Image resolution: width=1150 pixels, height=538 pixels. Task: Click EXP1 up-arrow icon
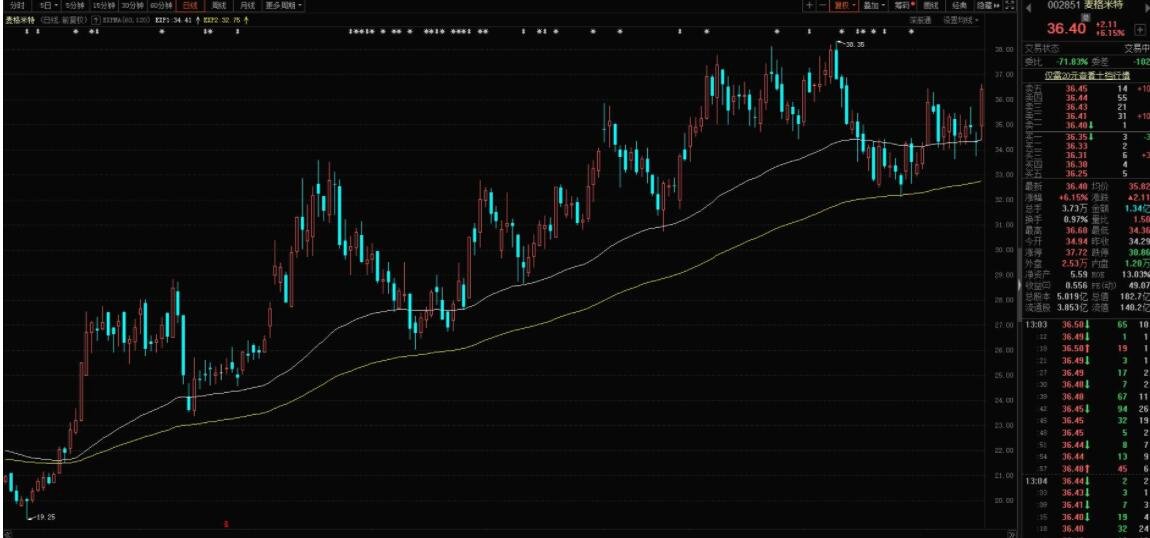pos(198,20)
